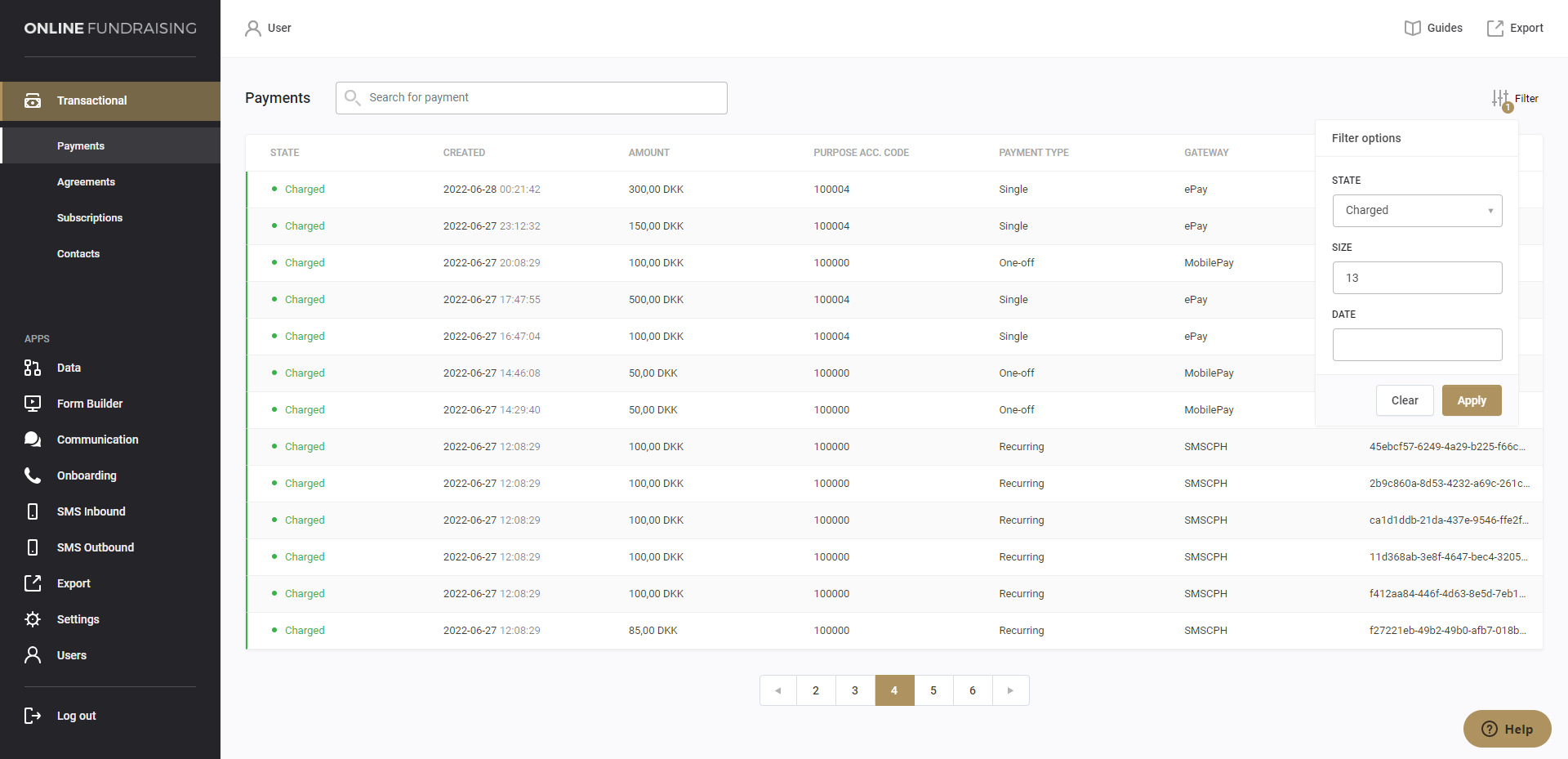Click ID 2b9c860a-8d53-4232-a69c-261c
The image size is (1568, 759).
[1450, 484]
